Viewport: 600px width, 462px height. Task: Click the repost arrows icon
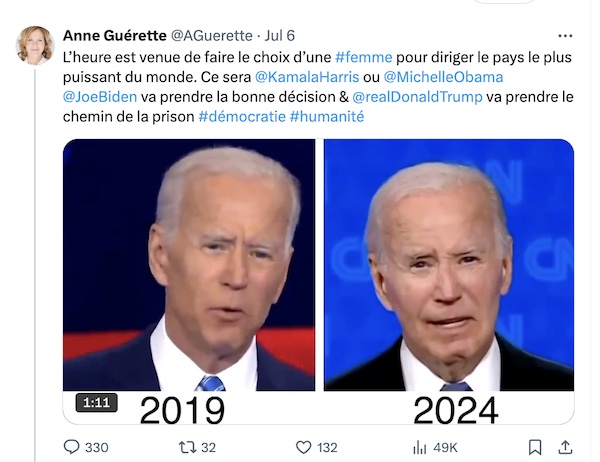pos(188,447)
